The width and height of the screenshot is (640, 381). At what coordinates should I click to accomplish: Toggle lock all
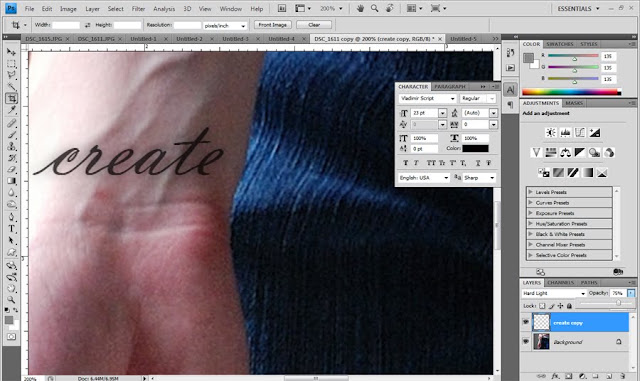pyautogui.click(x=569, y=306)
